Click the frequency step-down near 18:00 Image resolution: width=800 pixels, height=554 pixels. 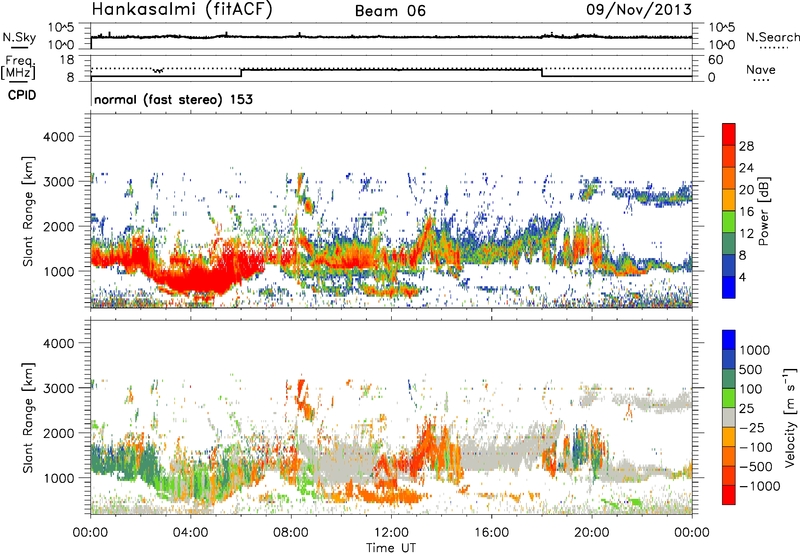pos(542,73)
